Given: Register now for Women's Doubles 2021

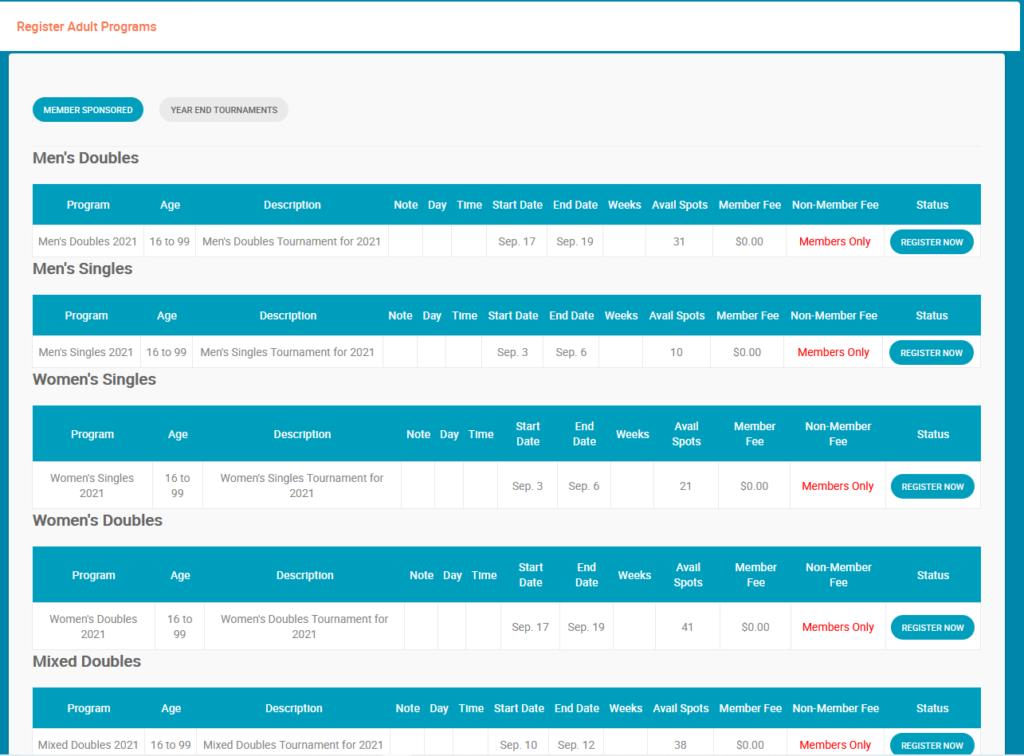Looking at the screenshot, I should coord(933,627).
